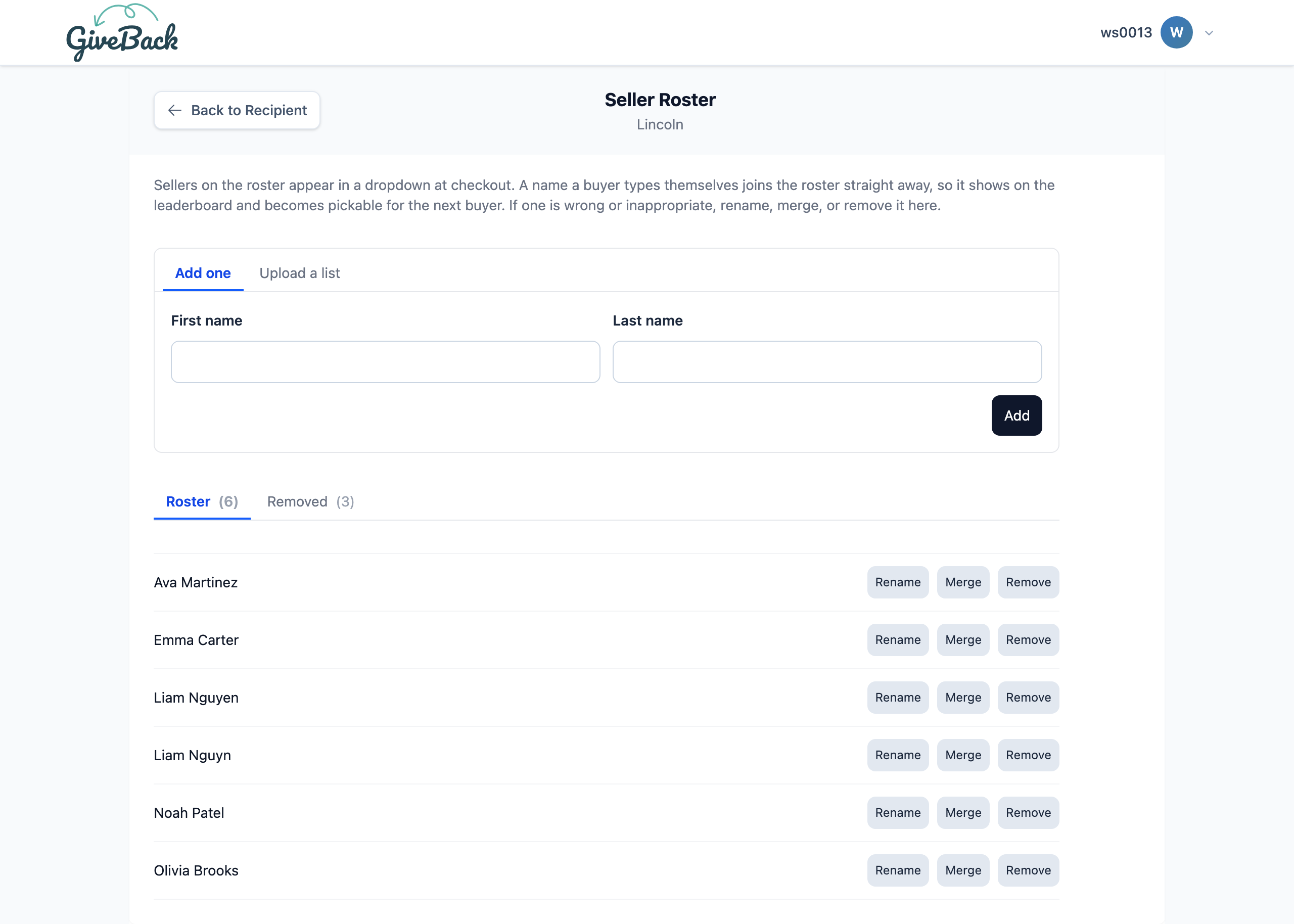
Task: Merge Ava Martinez
Action: (x=963, y=582)
